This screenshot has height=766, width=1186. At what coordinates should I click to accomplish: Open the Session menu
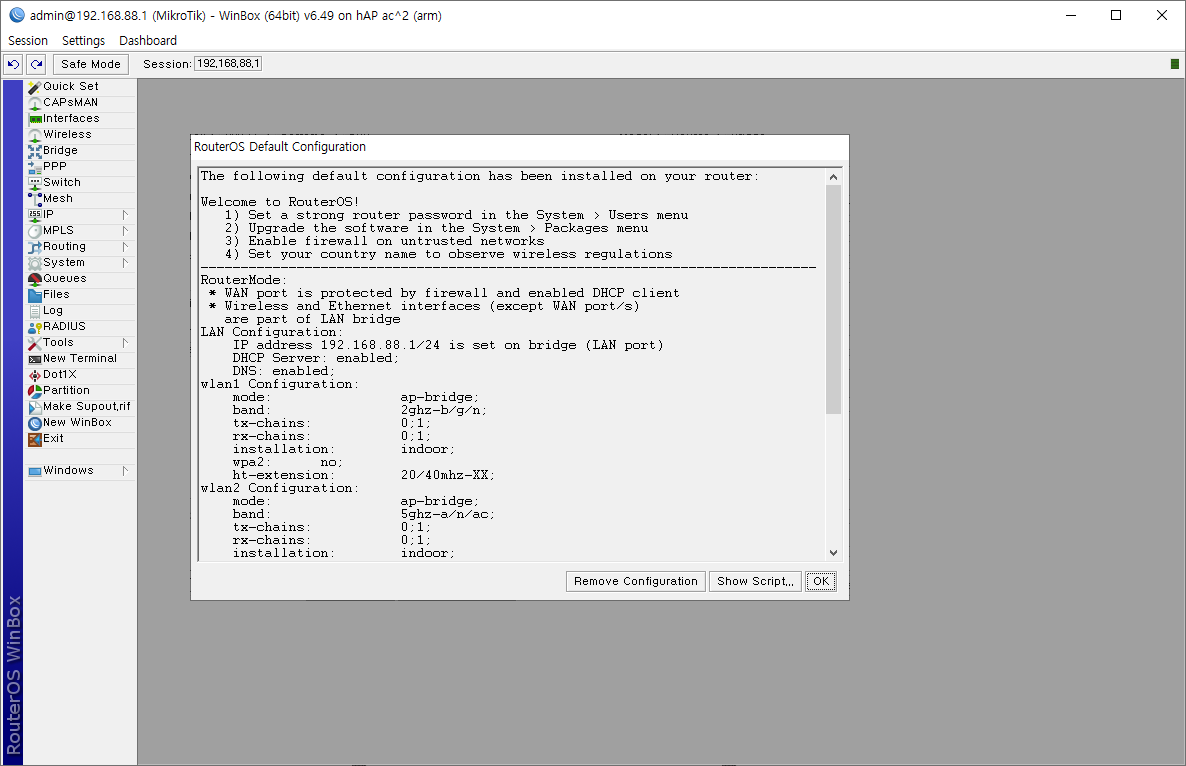point(28,41)
